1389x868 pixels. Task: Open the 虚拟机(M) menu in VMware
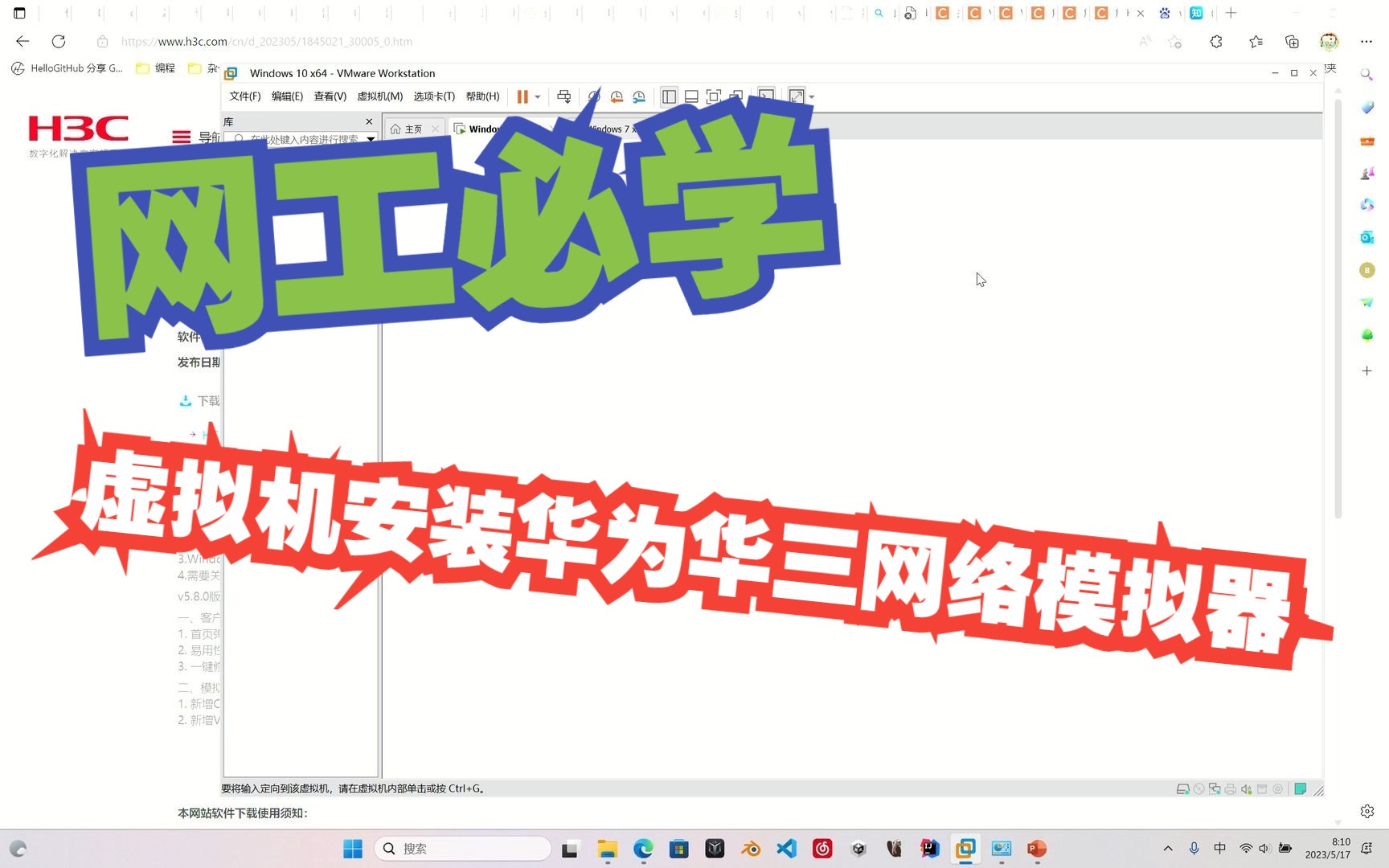tap(379, 96)
